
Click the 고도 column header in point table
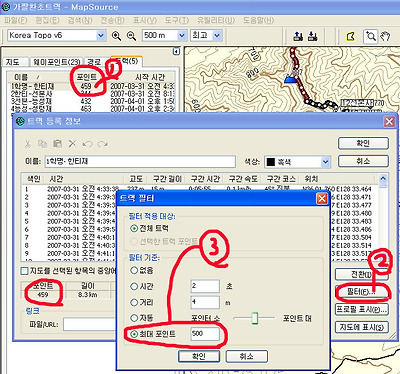tap(136, 179)
